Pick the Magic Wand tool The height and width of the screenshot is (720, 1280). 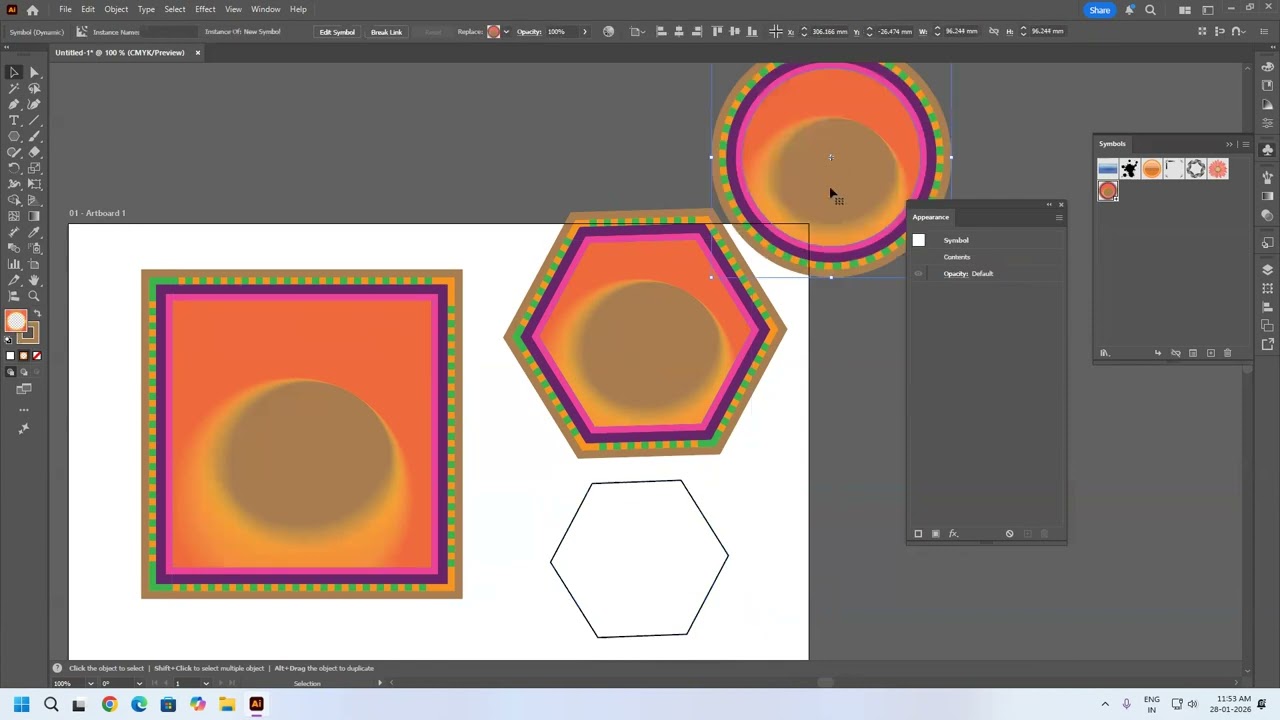(14, 88)
